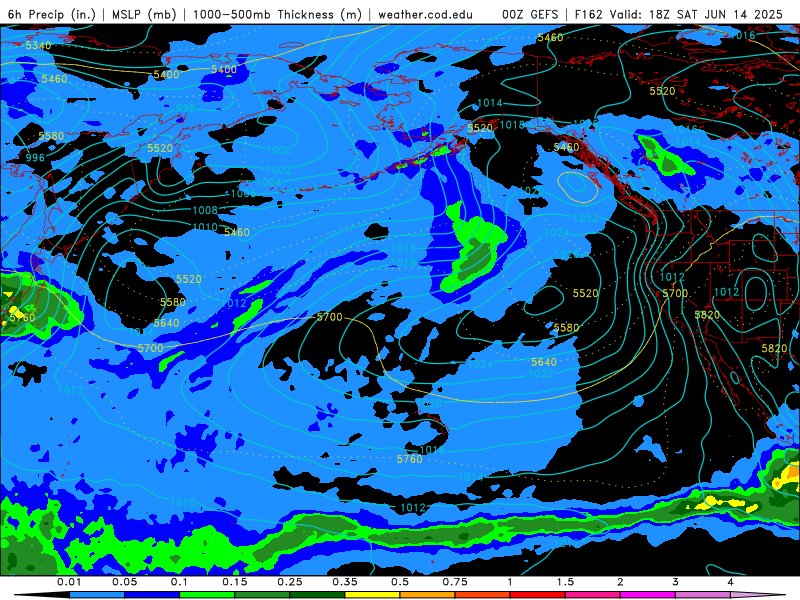This screenshot has width=800, height=600.
Task: Click the legend value 2
Action: (620, 582)
